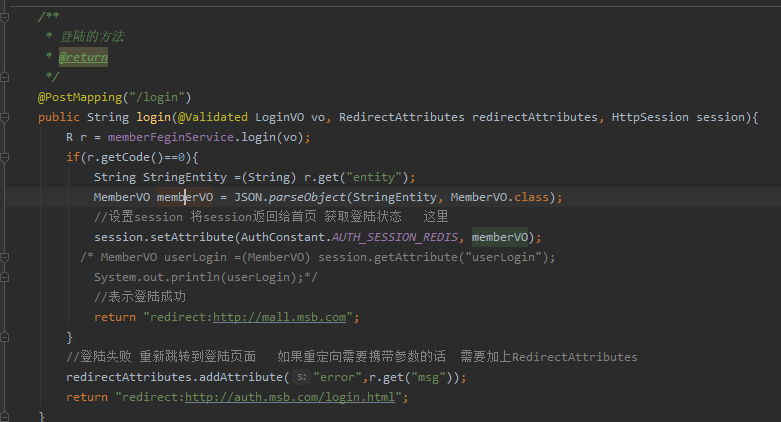Click the setAttribute method call

click(x=192, y=237)
